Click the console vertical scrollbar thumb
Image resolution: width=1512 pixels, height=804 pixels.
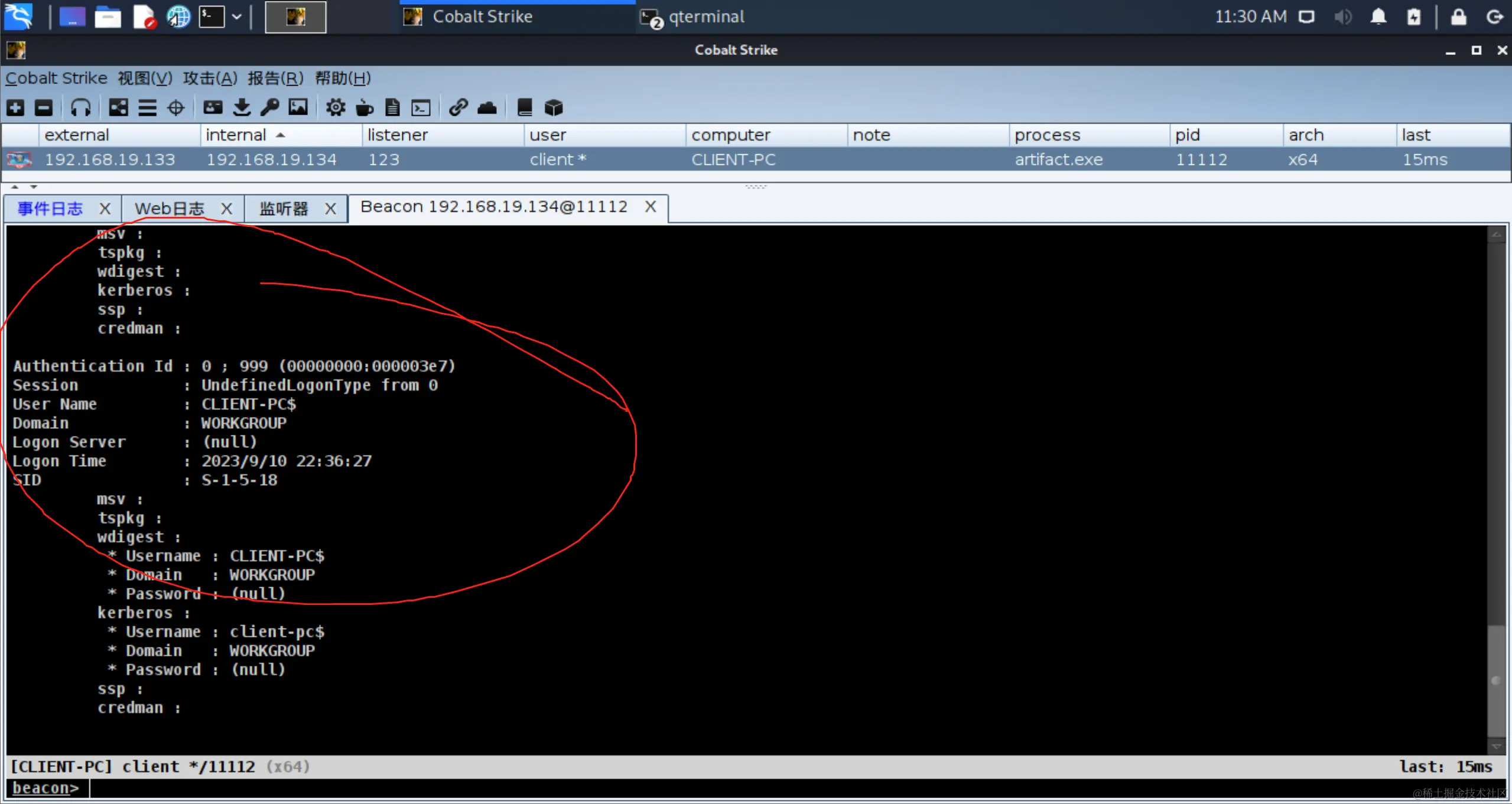pos(1495,679)
